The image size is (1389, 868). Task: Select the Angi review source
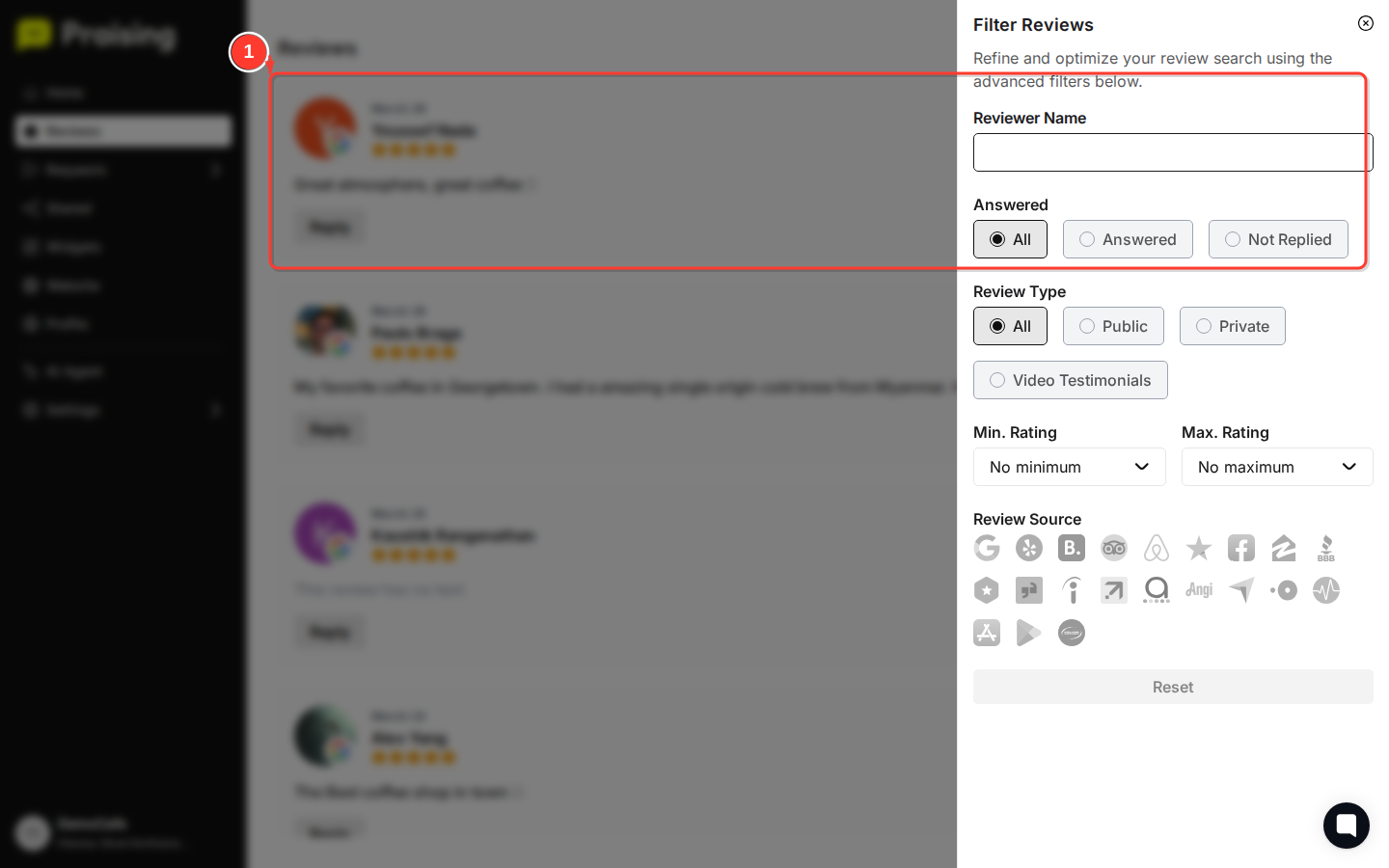1199,590
